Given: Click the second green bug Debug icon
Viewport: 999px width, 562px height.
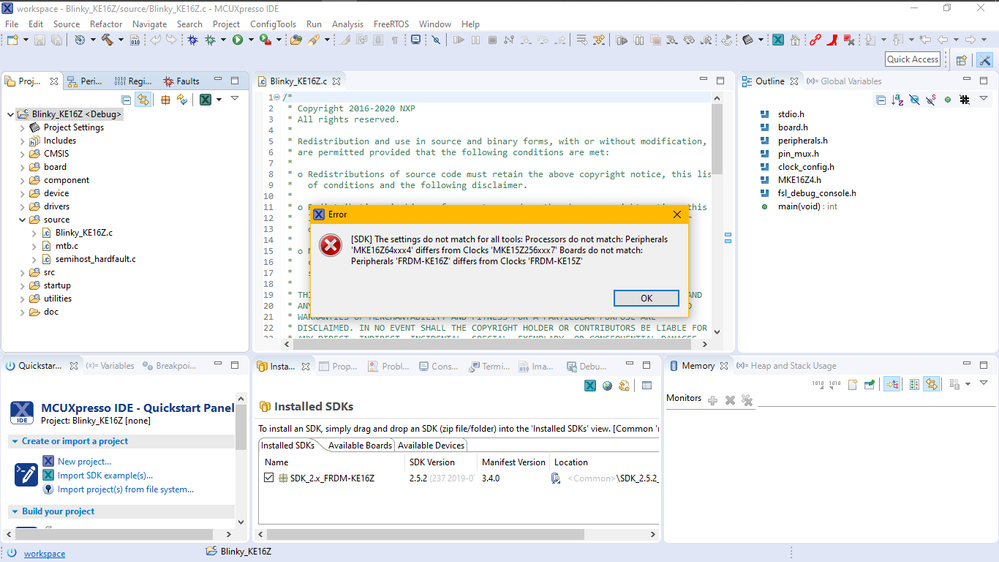Looking at the screenshot, I should pos(210,40).
